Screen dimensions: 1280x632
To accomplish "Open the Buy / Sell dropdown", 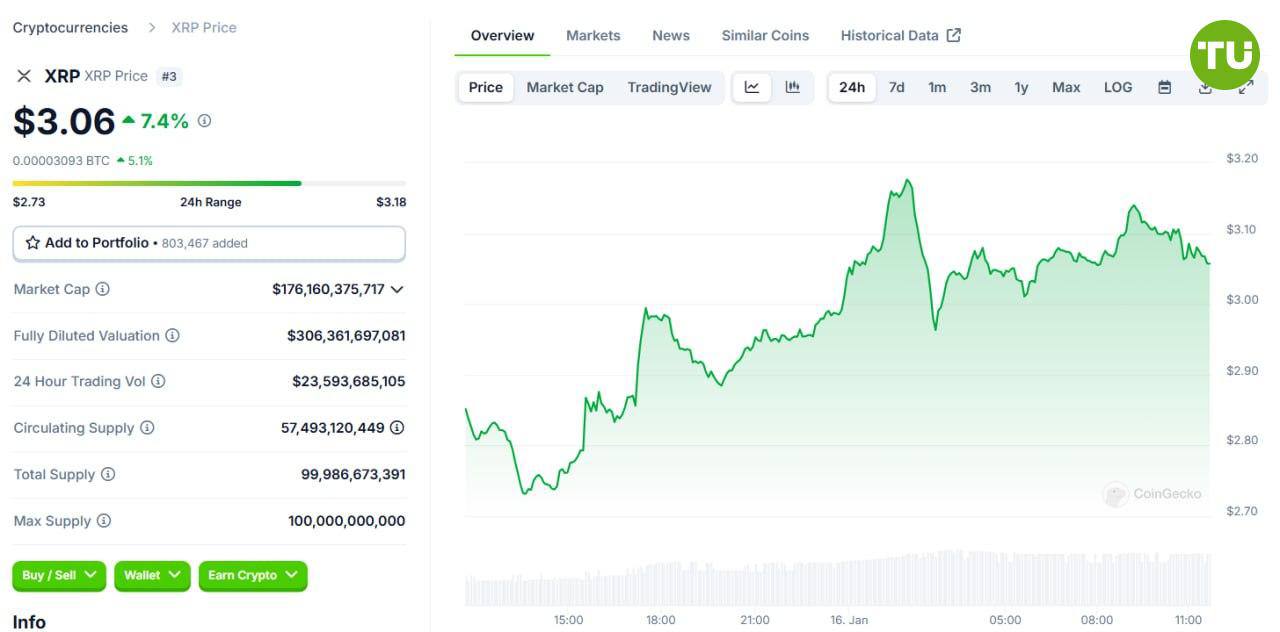I will (59, 575).
